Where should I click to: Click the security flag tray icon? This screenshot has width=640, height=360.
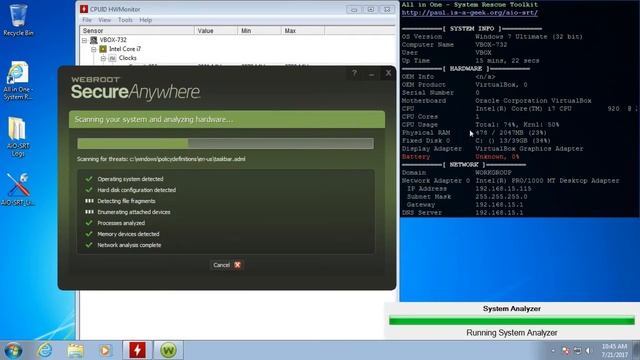pos(566,351)
